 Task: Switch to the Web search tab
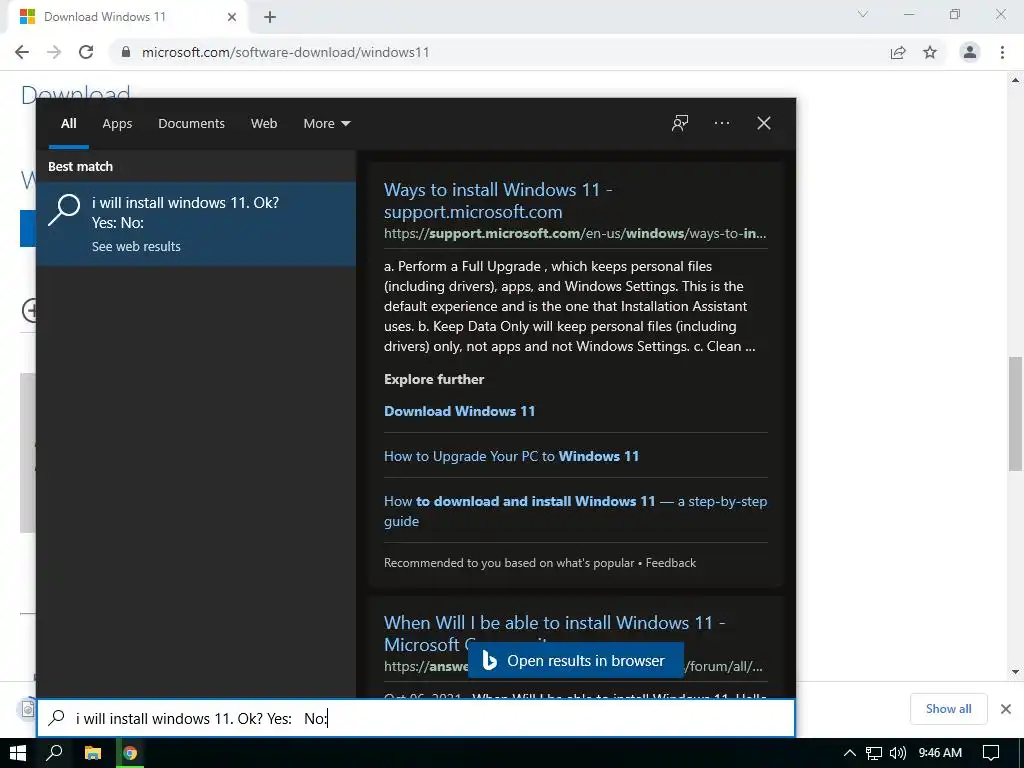point(264,123)
